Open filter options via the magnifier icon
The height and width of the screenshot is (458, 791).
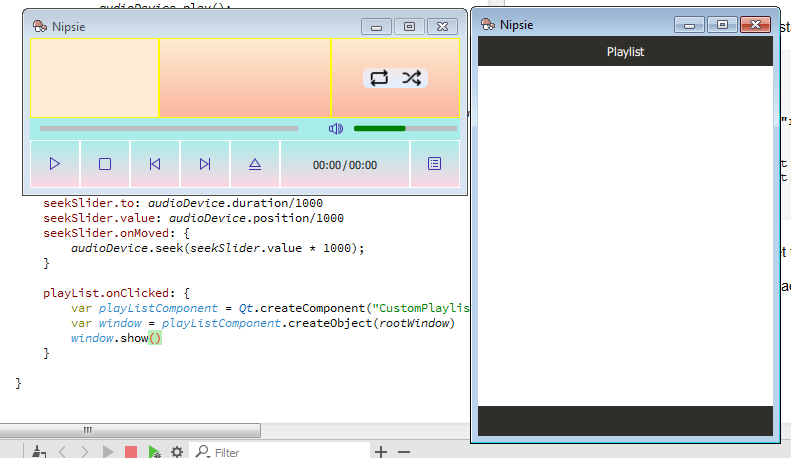pos(202,451)
